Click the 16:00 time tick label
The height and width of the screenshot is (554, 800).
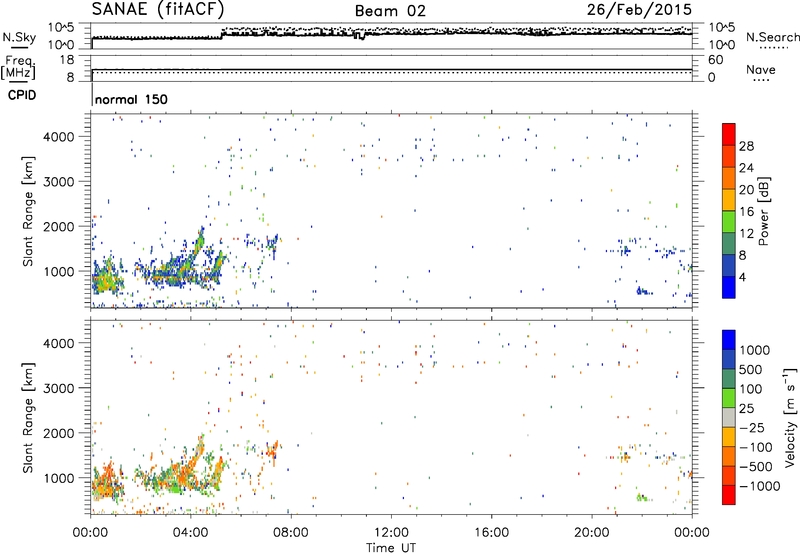pyautogui.click(x=491, y=533)
